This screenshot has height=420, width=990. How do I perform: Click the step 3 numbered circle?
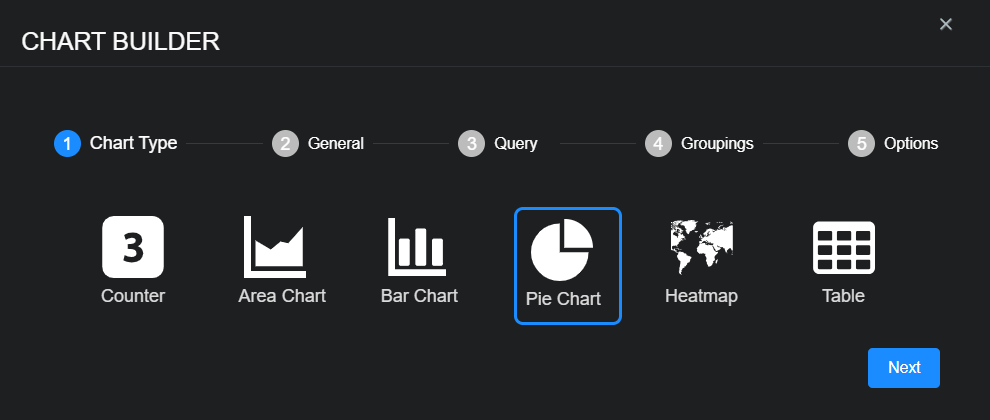click(471, 143)
